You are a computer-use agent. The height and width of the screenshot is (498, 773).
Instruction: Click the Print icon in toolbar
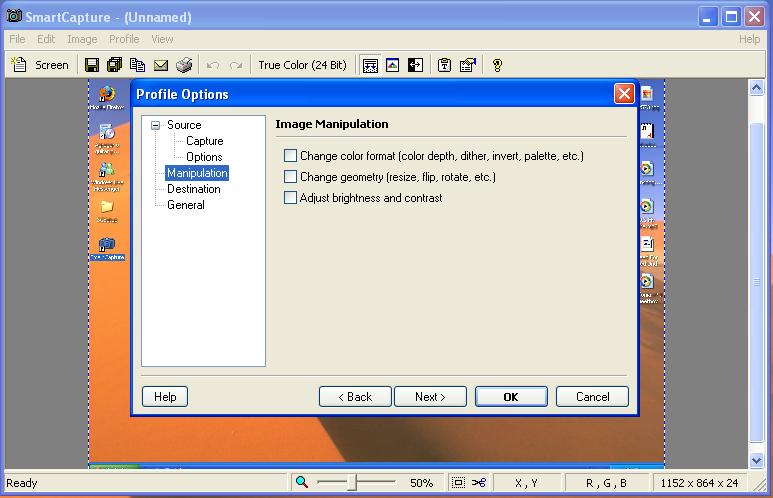coord(184,65)
